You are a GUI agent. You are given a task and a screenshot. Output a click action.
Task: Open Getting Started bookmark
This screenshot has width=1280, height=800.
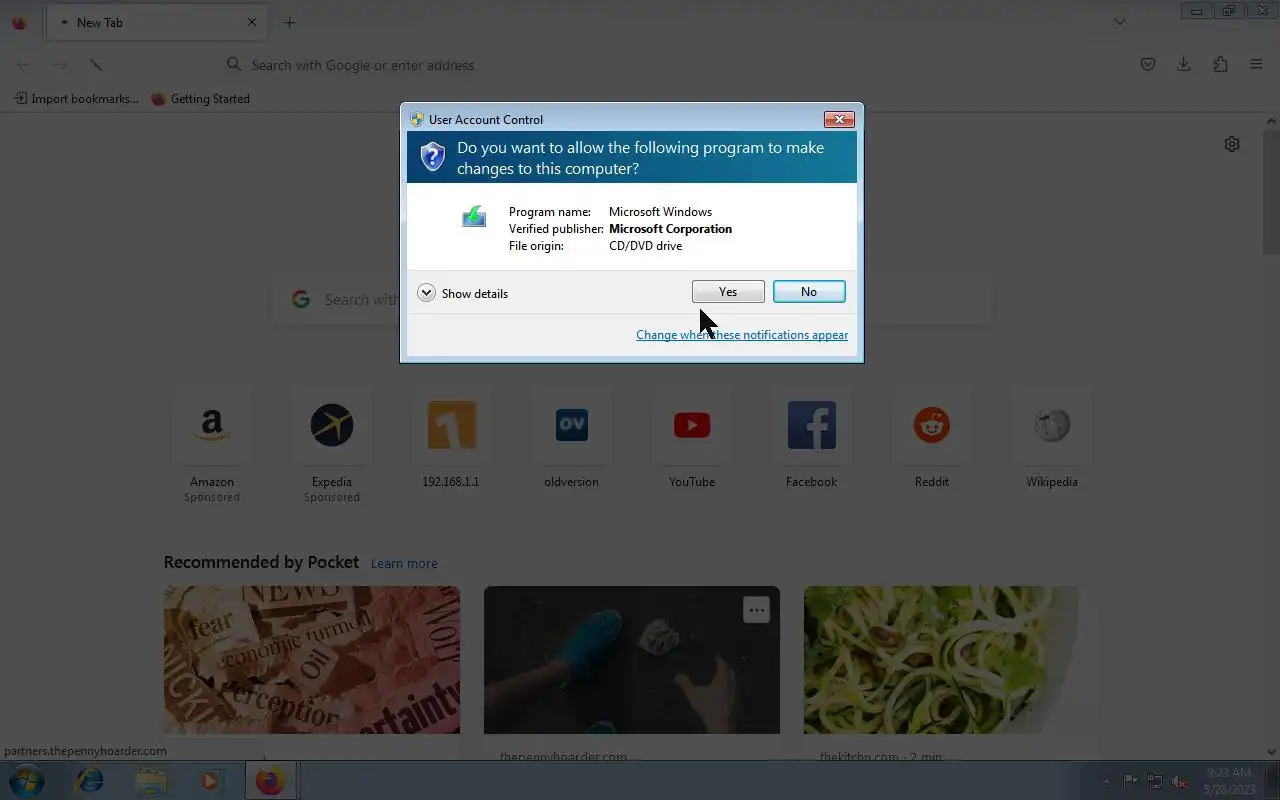point(200,99)
